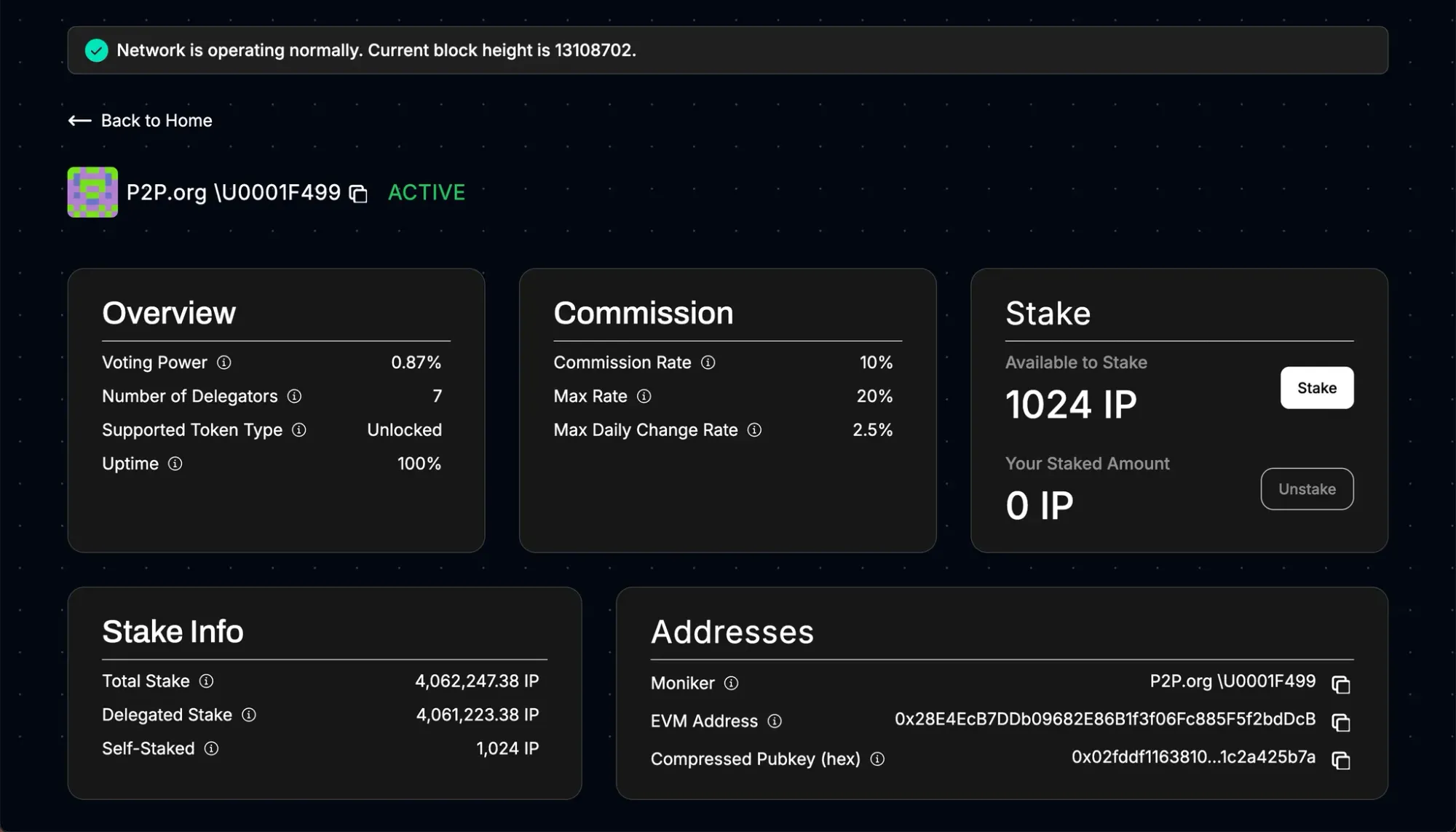The height and width of the screenshot is (832, 1456).
Task: Click info icon next to Number of Delegators
Action: point(294,396)
